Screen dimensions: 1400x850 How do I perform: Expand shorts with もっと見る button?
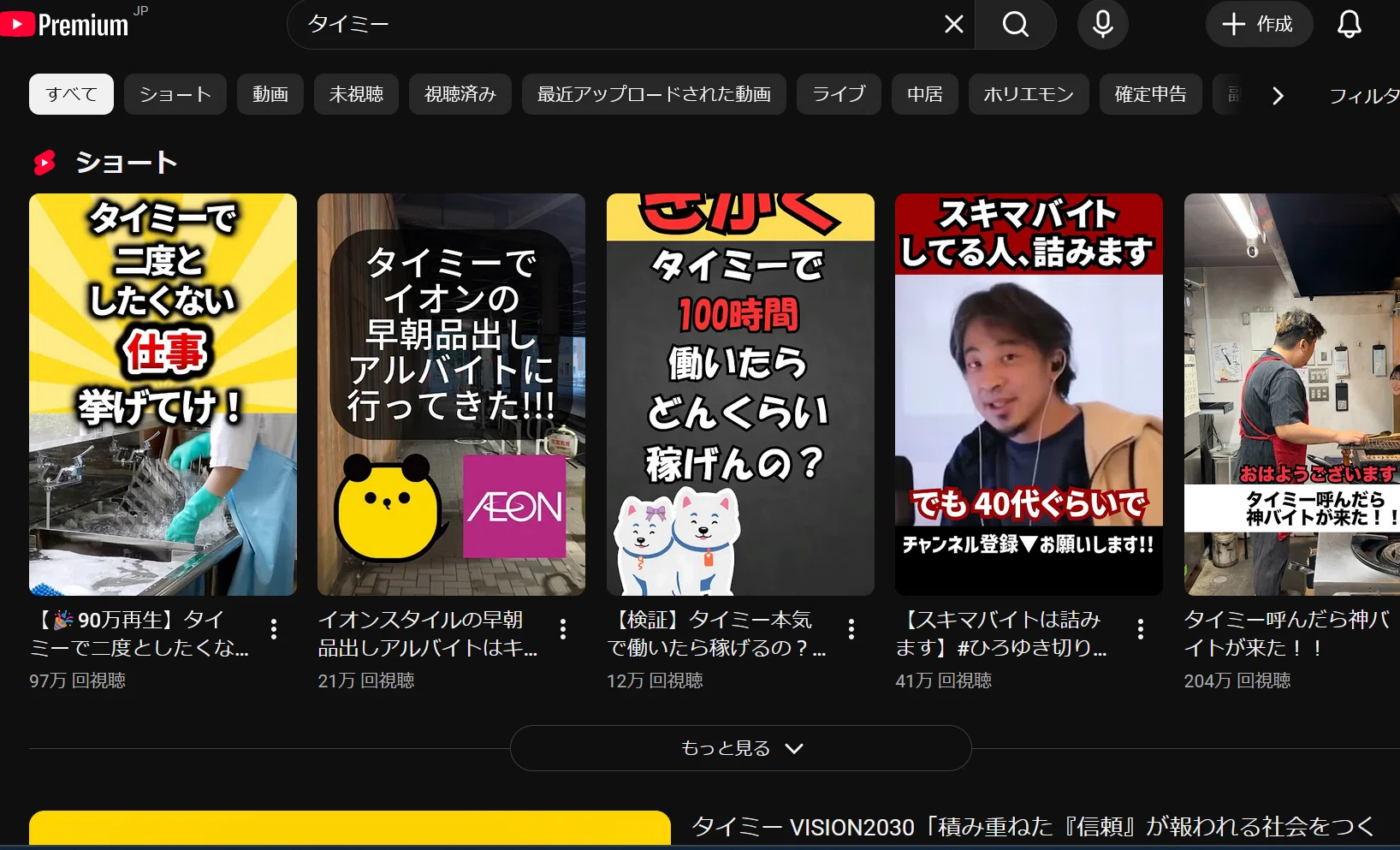pyautogui.click(x=741, y=748)
